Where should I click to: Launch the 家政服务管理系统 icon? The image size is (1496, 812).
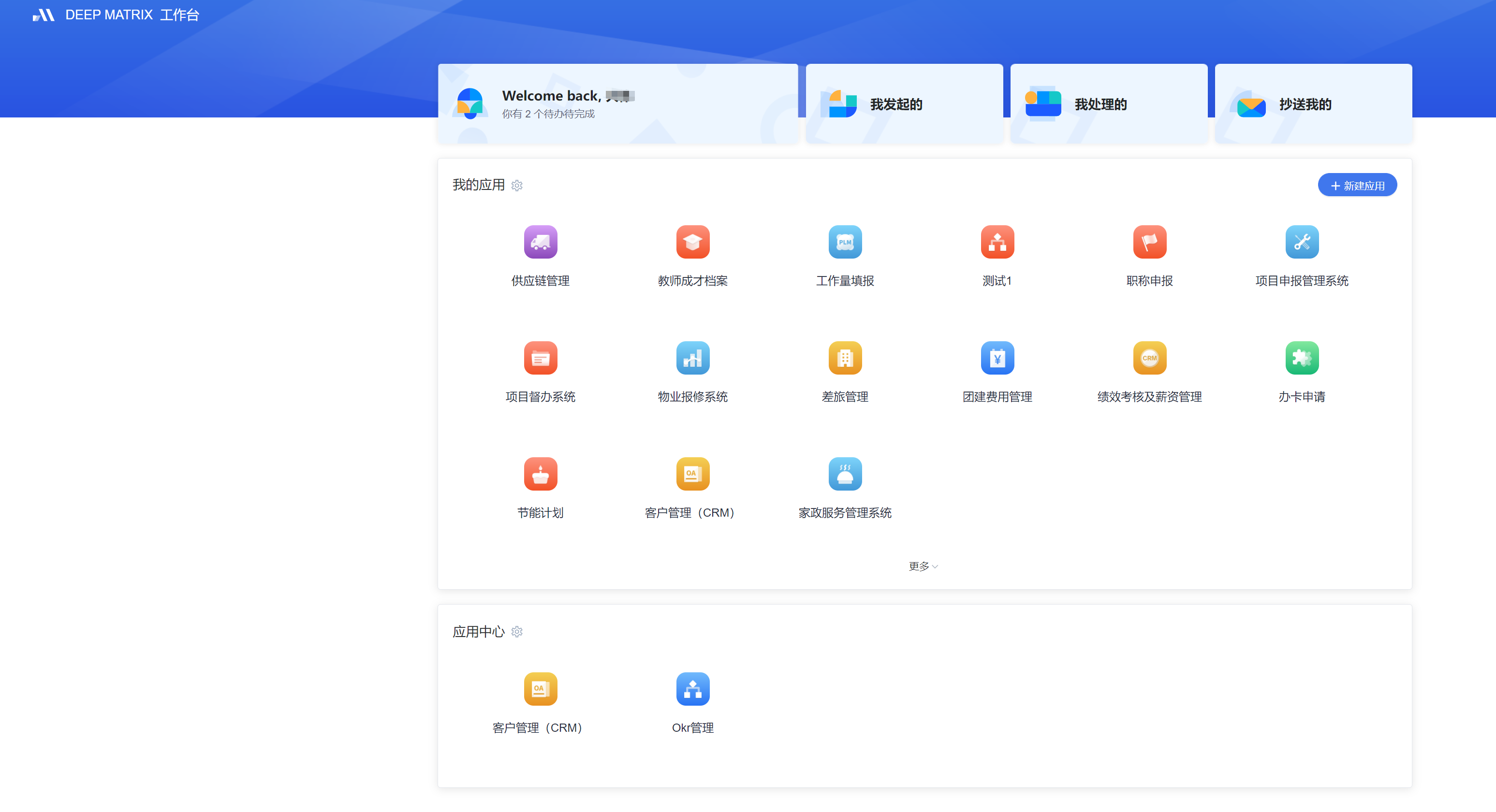[844, 474]
